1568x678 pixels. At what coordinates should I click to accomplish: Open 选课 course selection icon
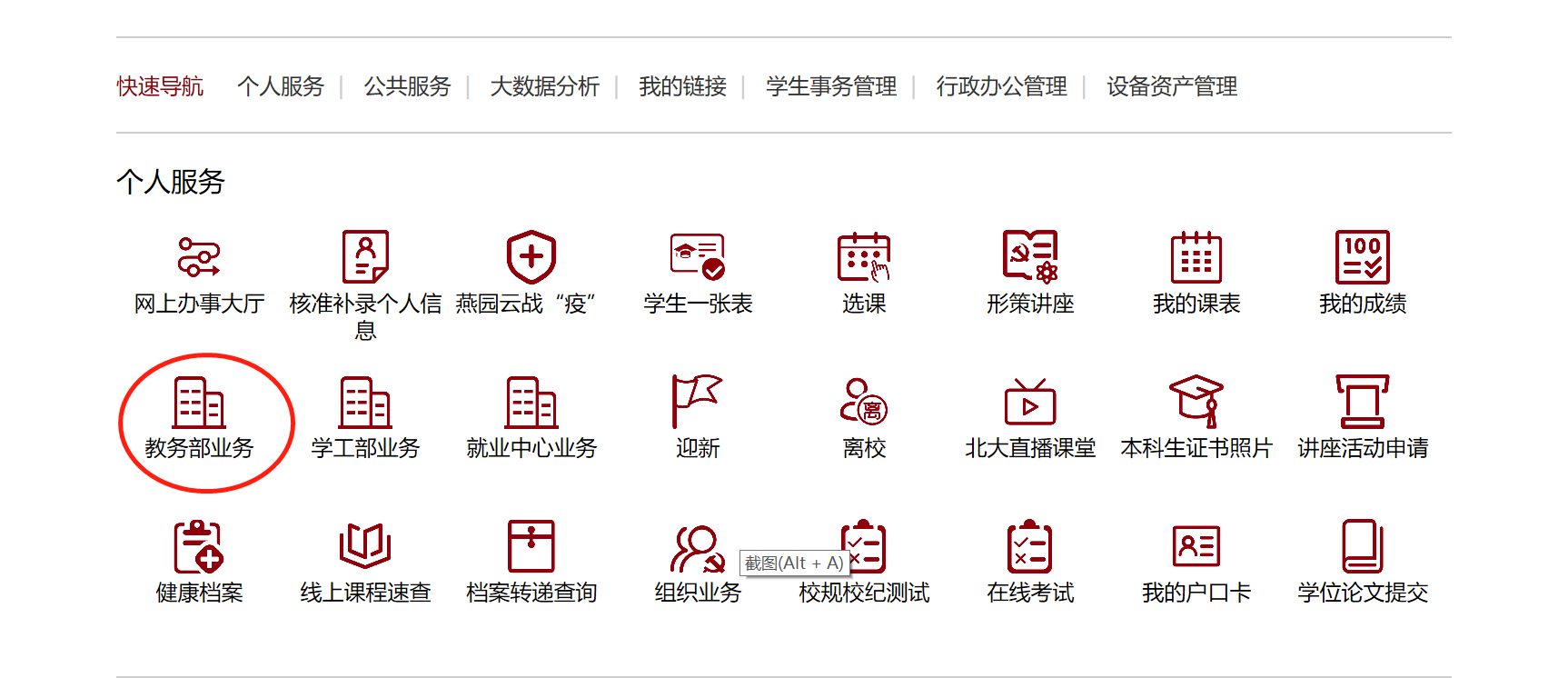click(863, 257)
